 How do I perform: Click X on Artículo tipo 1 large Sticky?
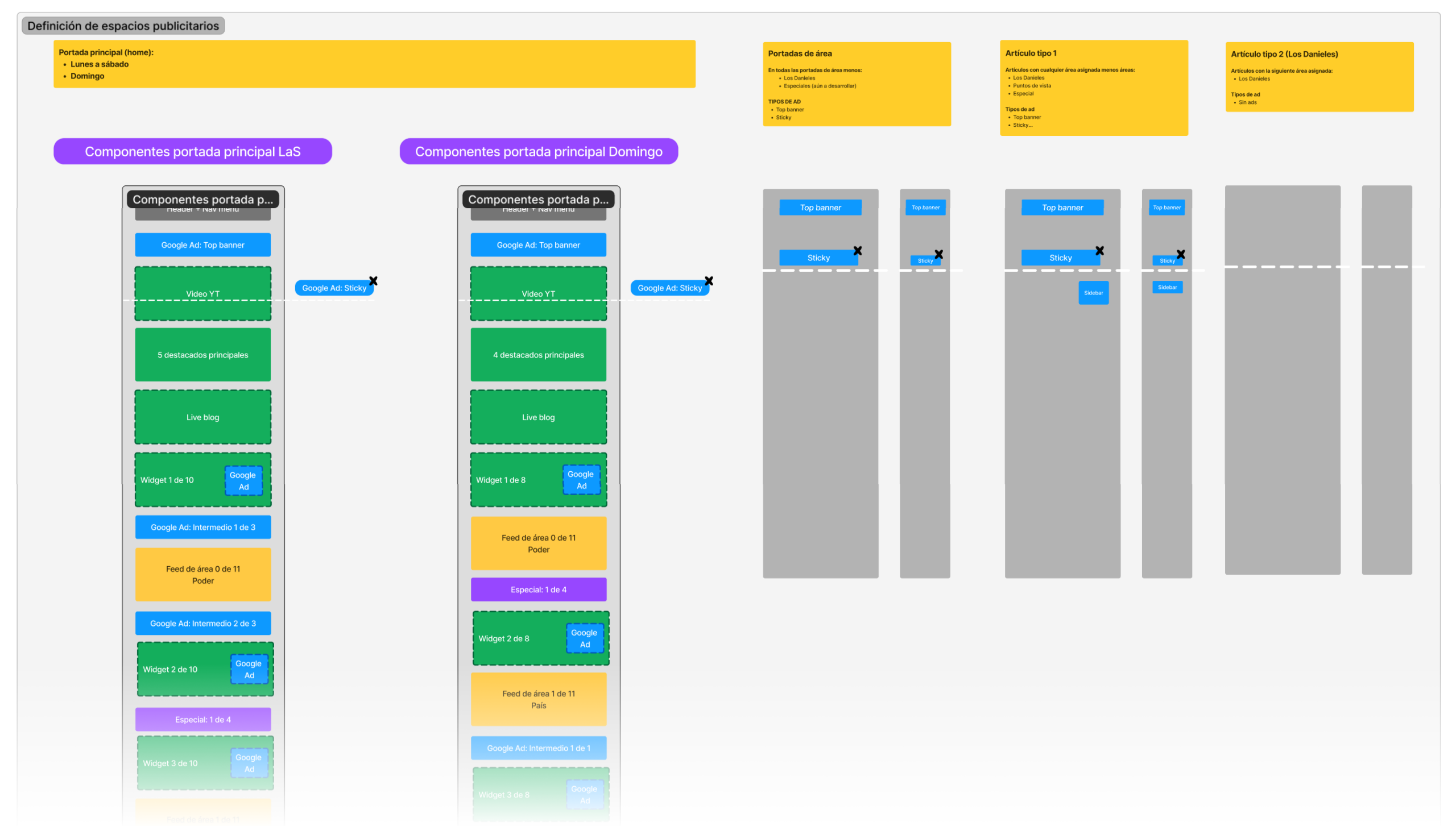[1099, 251]
